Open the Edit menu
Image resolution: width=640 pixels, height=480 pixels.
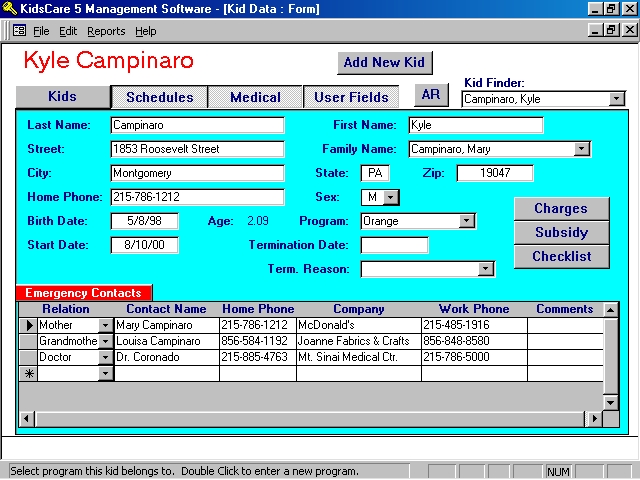68,31
